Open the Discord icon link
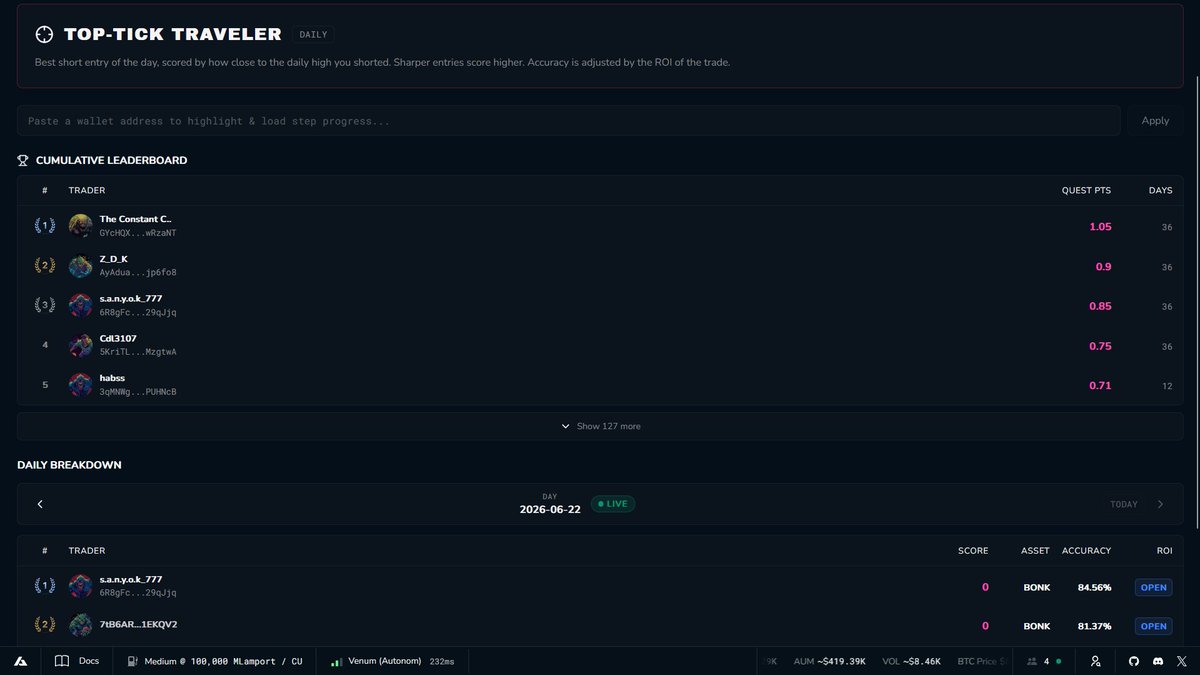 (1157, 661)
